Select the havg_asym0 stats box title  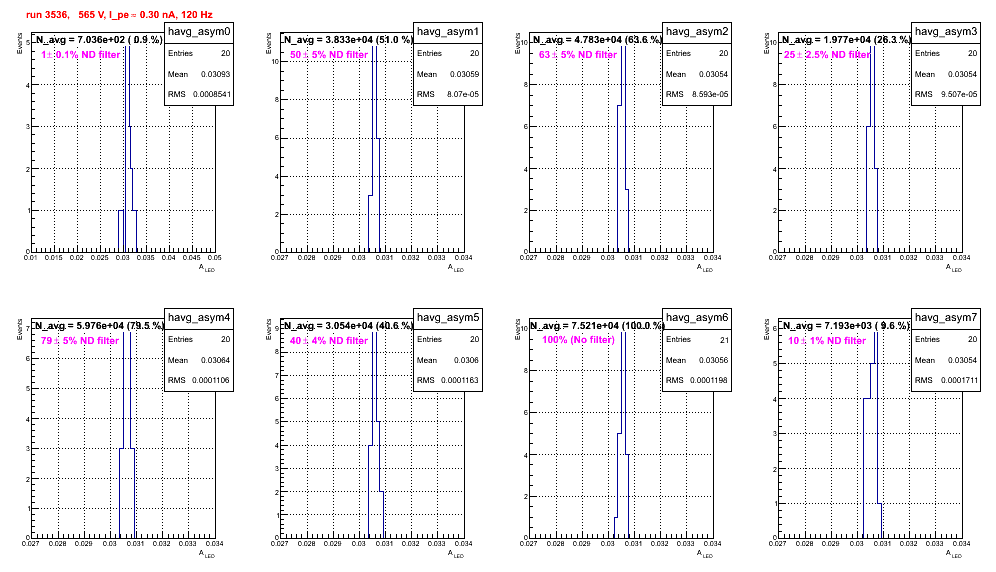199,32
